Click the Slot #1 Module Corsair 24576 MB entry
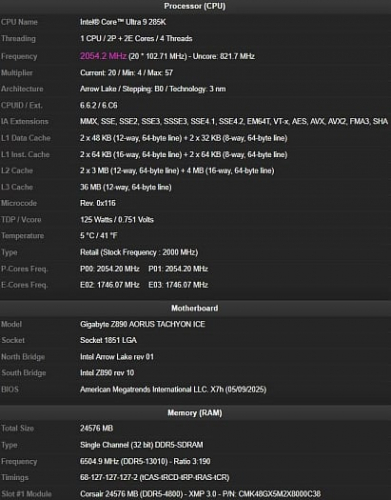This screenshot has height=500, width=391. [x=200, y=494]
